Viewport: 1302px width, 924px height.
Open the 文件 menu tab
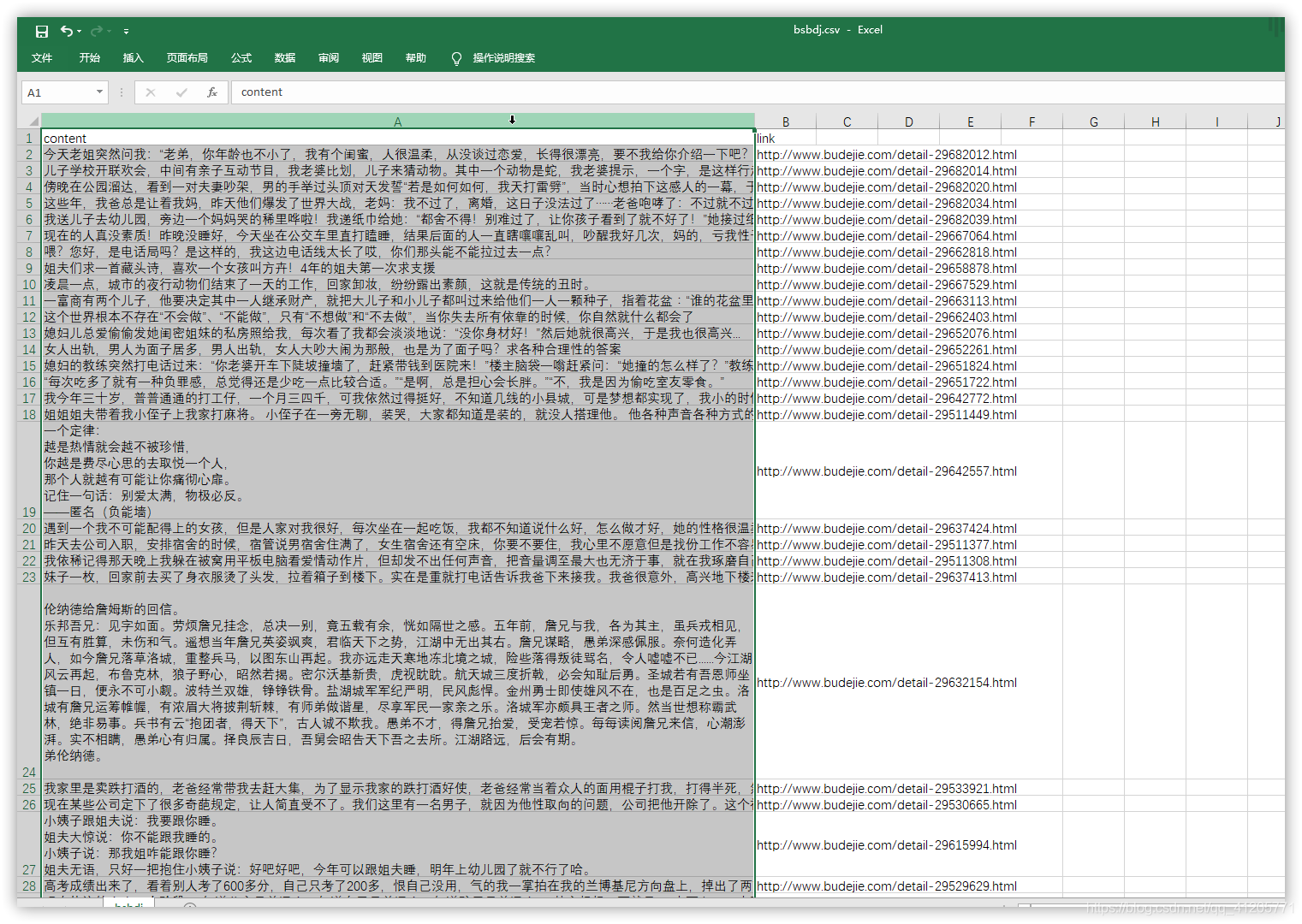click(42, 58)
